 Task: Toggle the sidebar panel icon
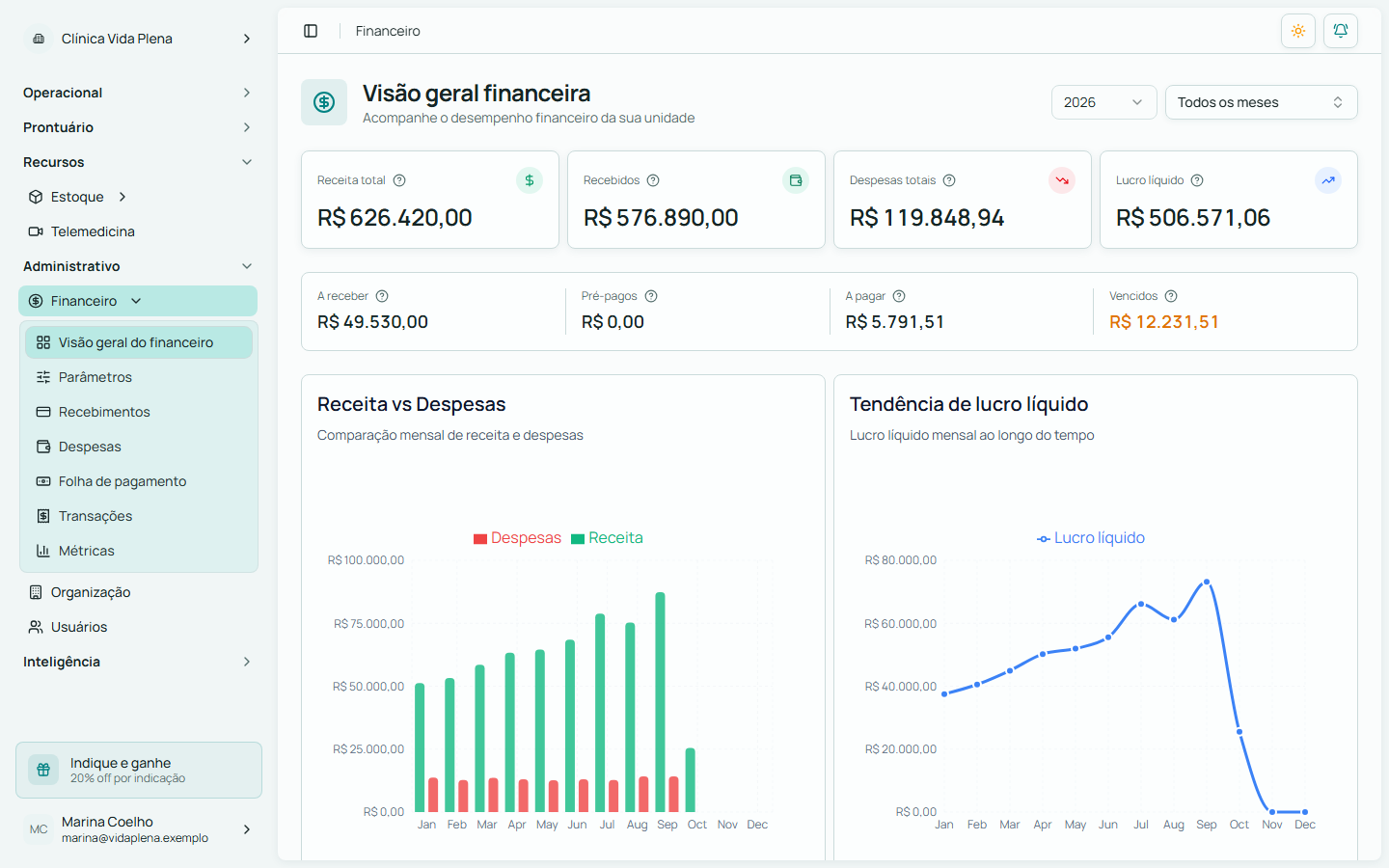pyautogui.click(x=311, y=31)
